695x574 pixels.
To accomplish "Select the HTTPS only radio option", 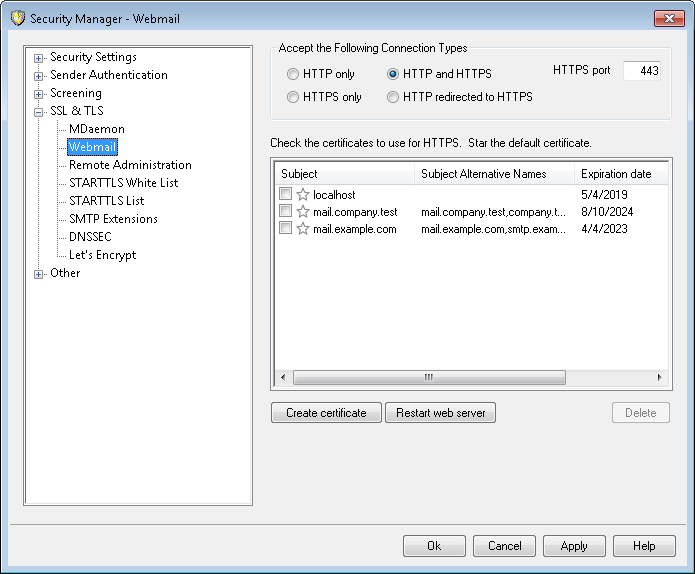I will click(x=293, y=98).
